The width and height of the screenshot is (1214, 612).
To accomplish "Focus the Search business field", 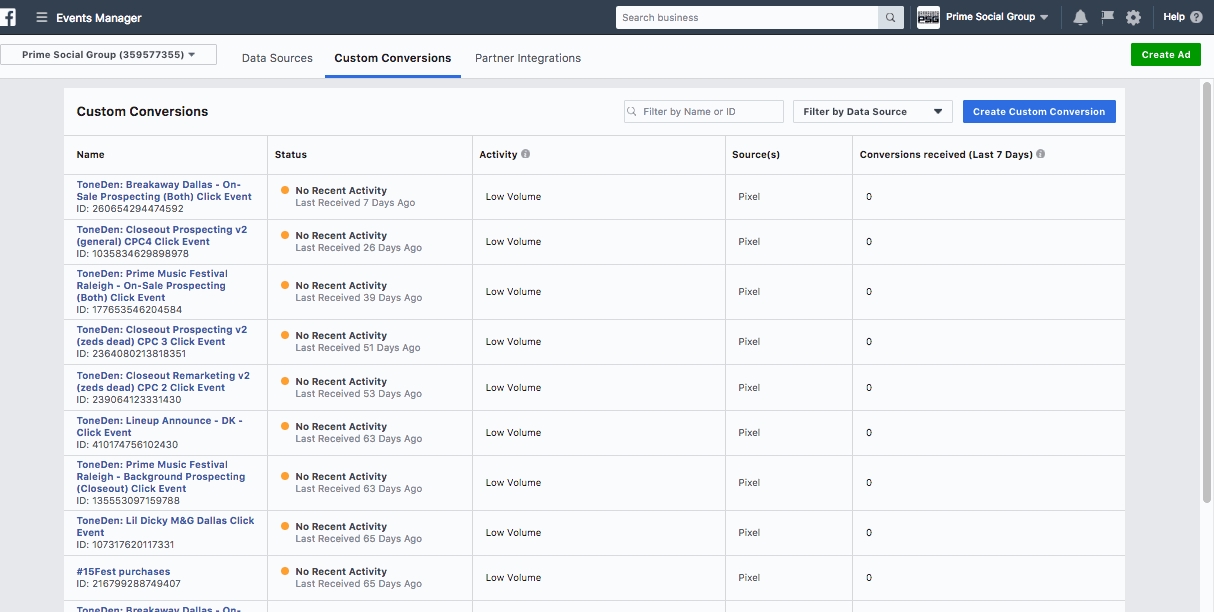I will tap(747, 17).
